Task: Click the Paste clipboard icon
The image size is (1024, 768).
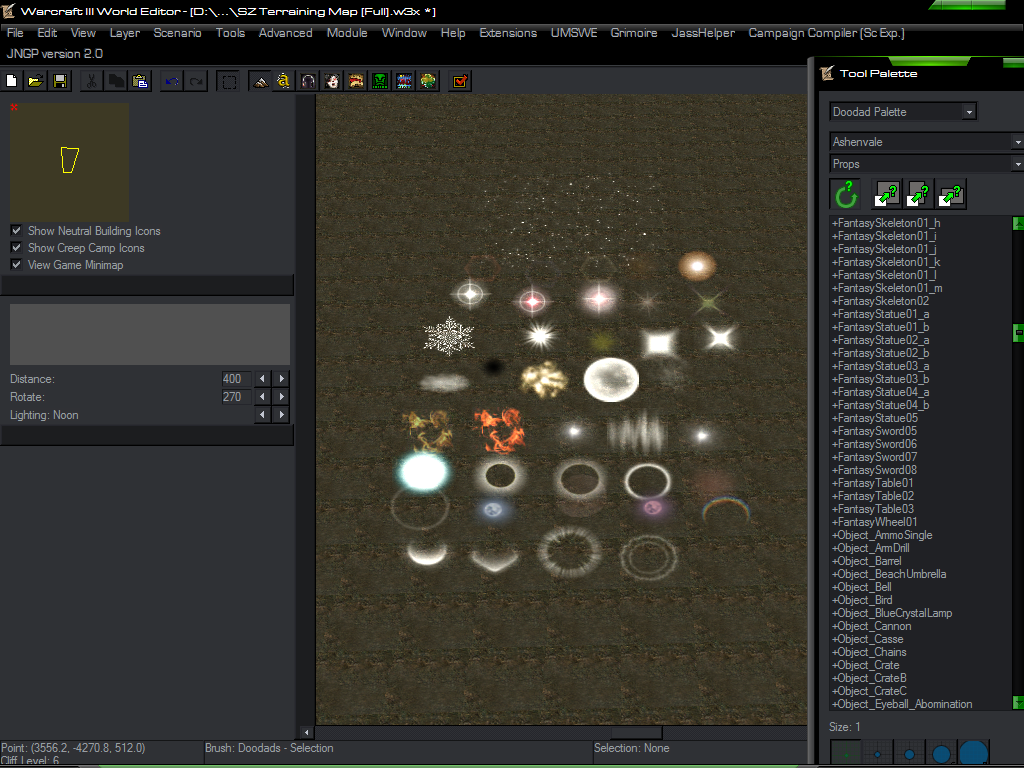Action: pyautogui.click(x=140, y=81)
